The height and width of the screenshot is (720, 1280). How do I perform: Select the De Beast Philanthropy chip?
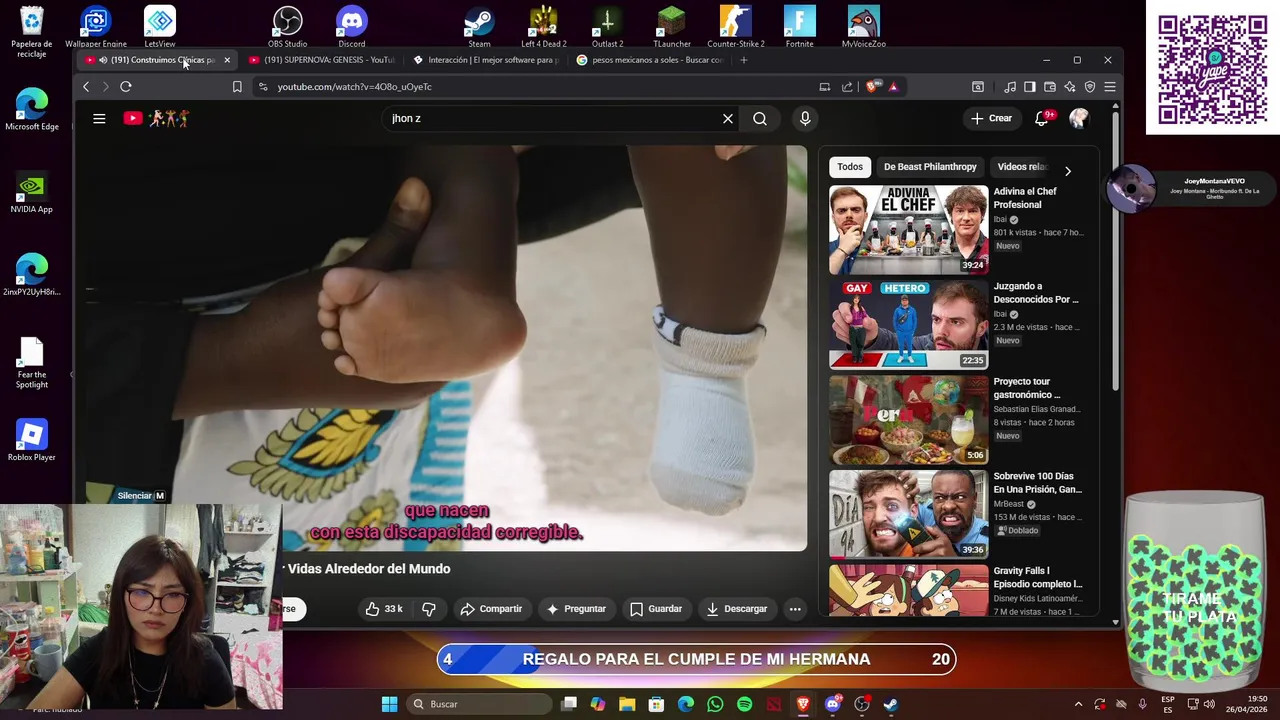930,167
